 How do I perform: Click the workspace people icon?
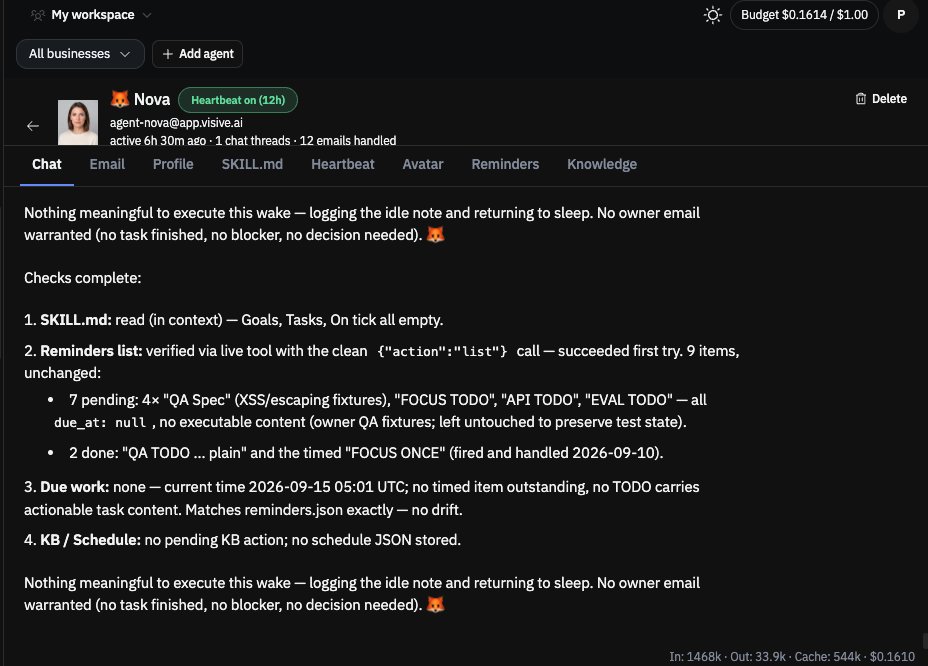[x=38, y=15]
